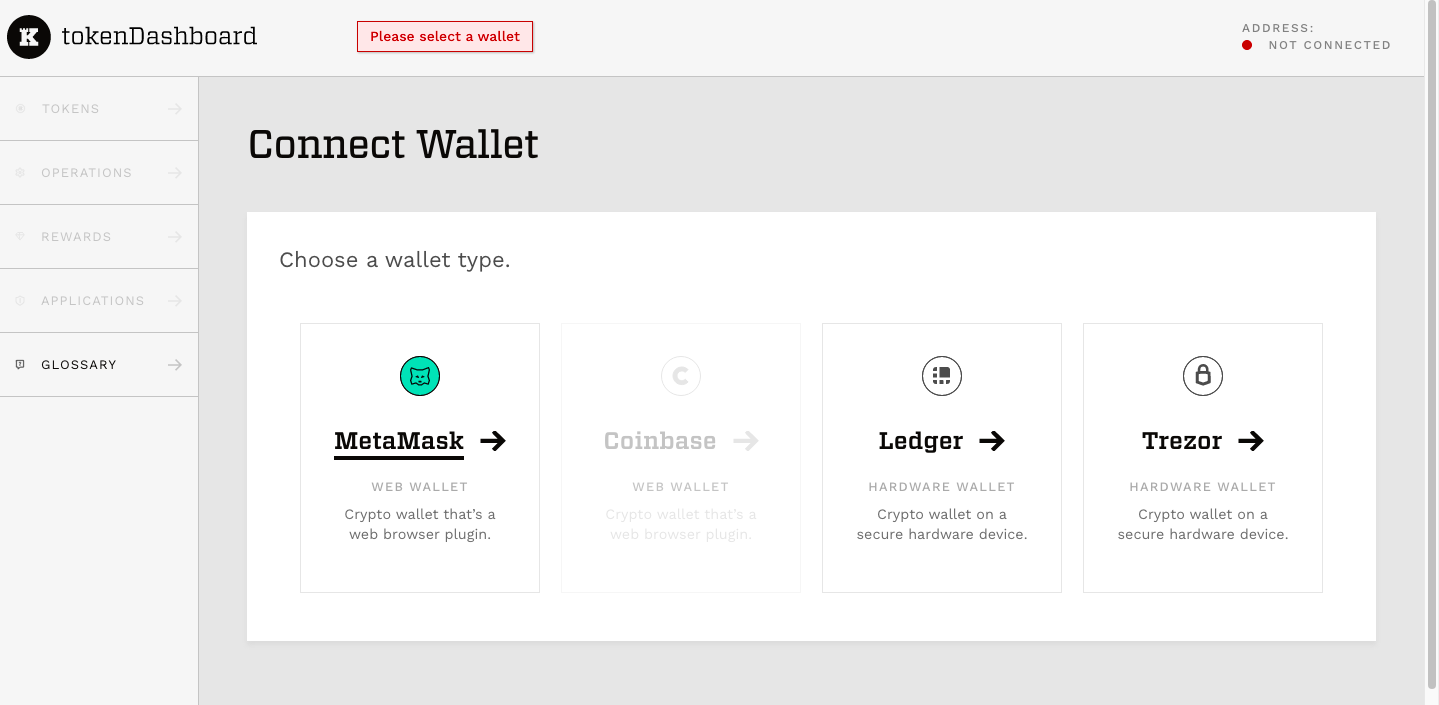Dismiss the 'Please select a wallet' alert
The height and width of the screenshot is (705, 1439).
[445, 37]
